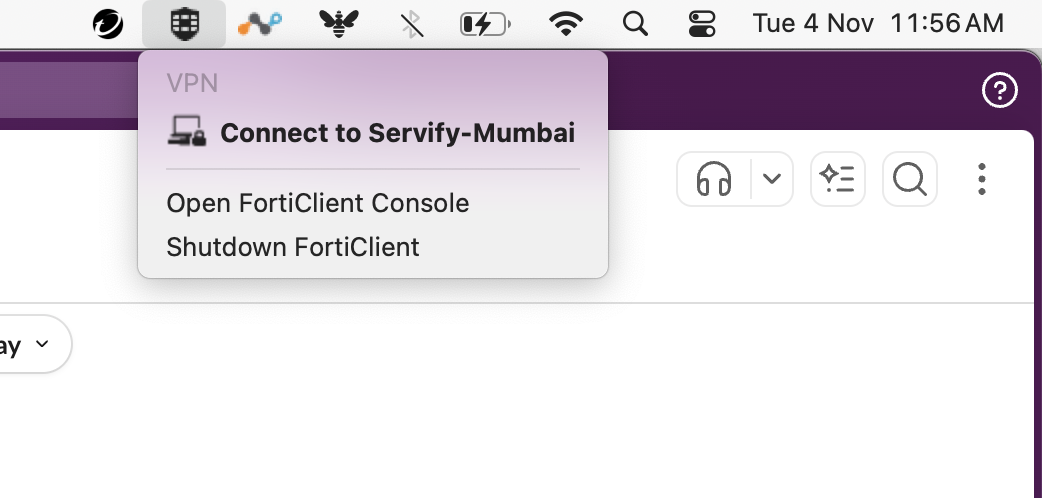Open the Wi-Fi menu bar icon
Viewport: 1042px width, 498px height.
(x=567, y=24)
